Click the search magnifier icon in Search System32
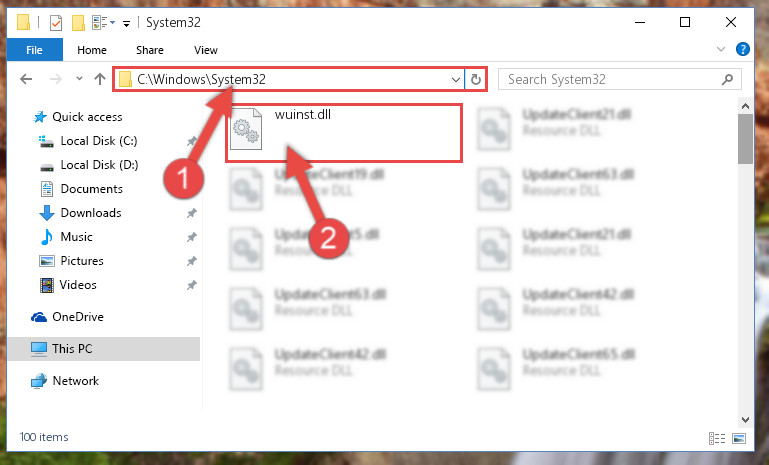This screenshot has height=465, width=769. tap(727, 79)
